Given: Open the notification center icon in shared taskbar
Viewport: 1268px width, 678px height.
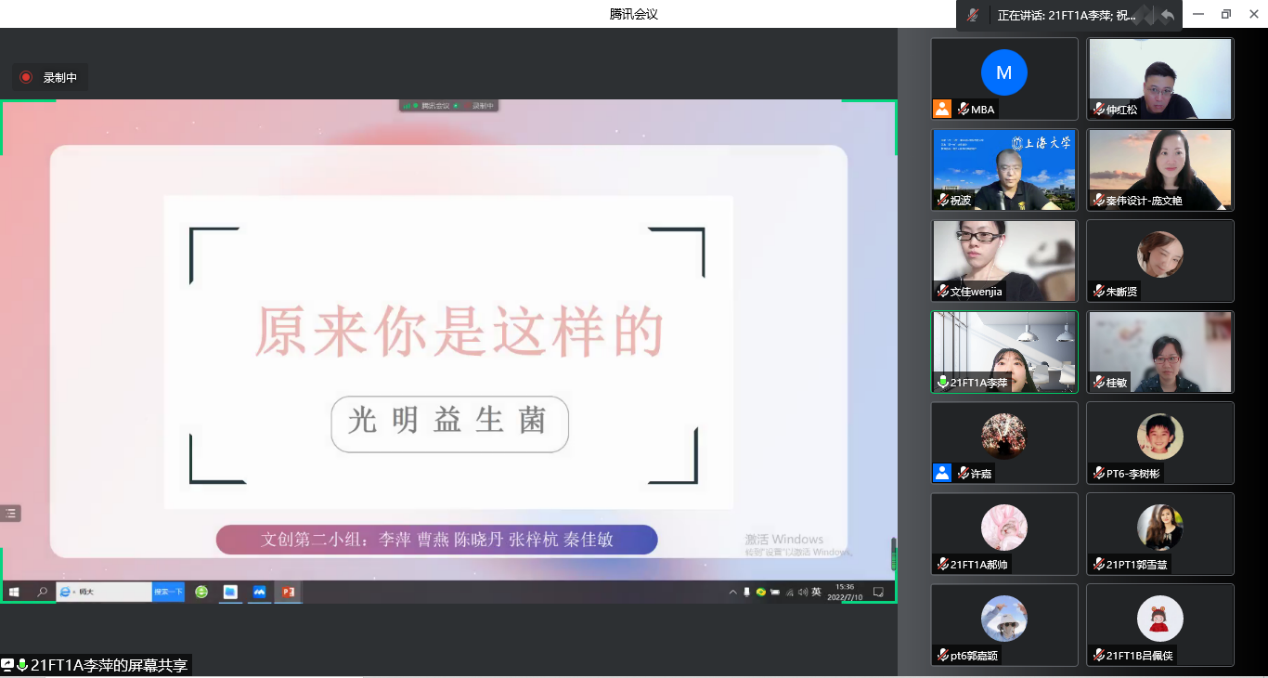Looking at the screenshot, I should click(879, 592).
